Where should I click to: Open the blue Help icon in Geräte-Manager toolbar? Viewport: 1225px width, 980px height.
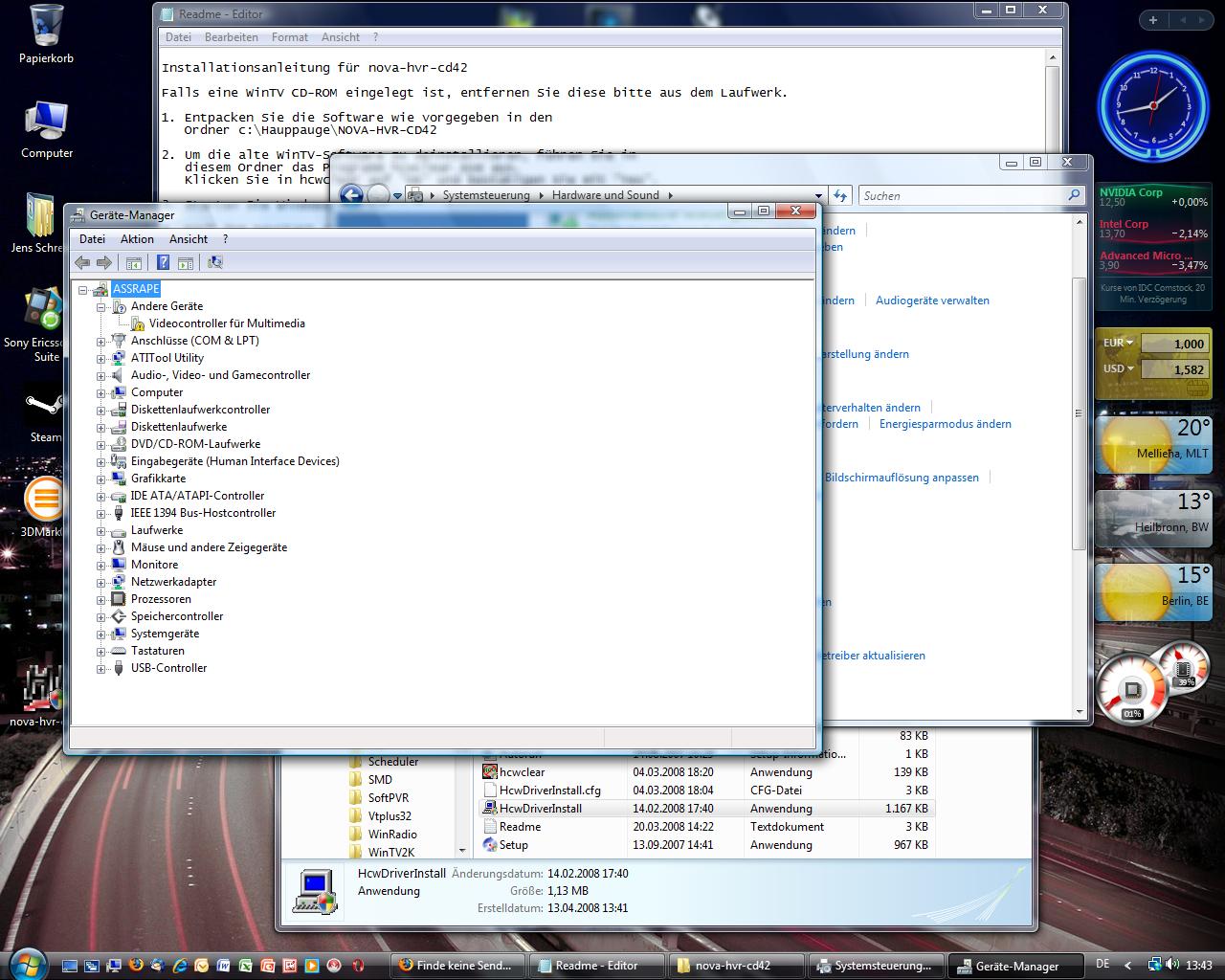tap(163, 262)
